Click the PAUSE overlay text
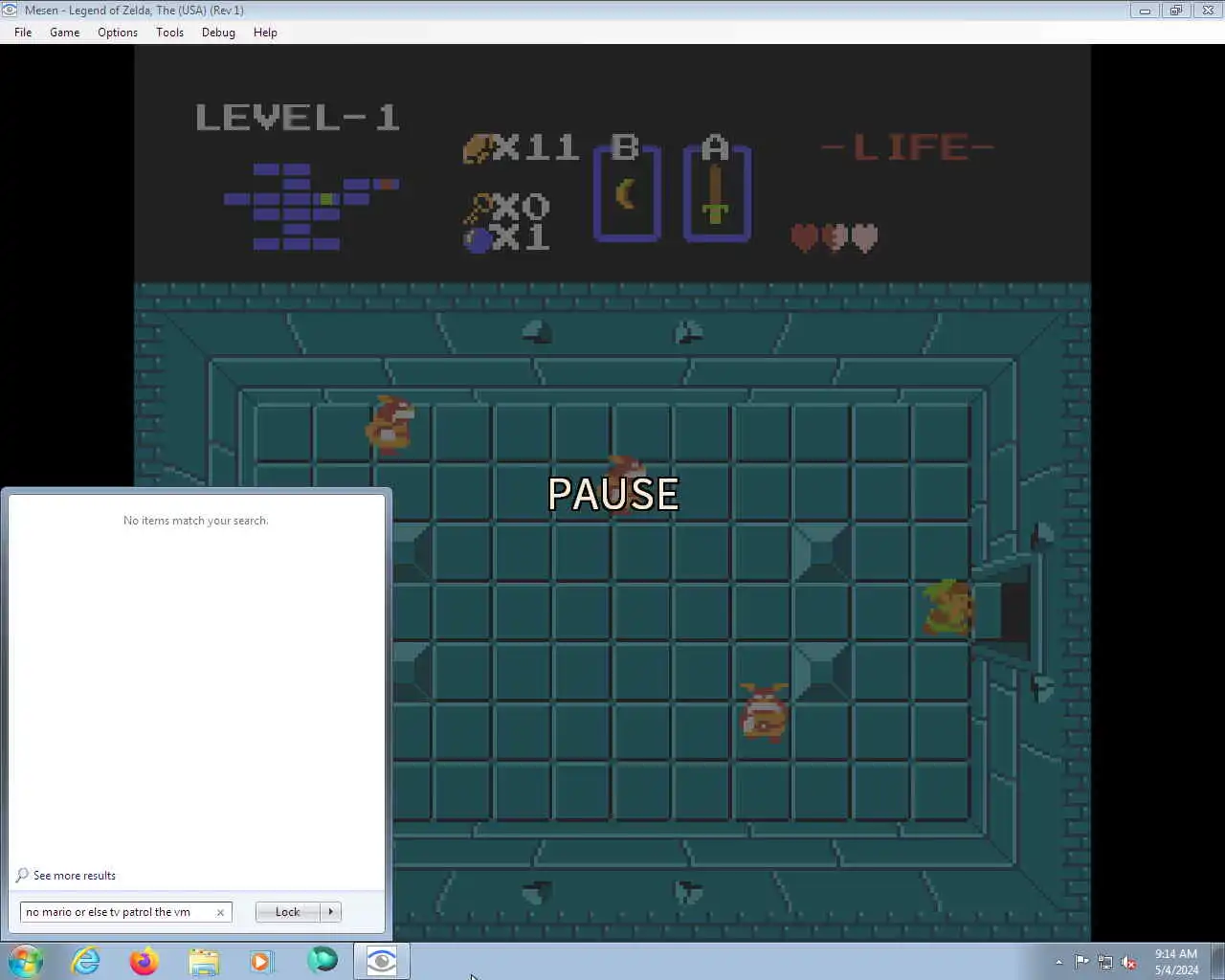The width and height of the screenshot is (1225, 980). 613,494
